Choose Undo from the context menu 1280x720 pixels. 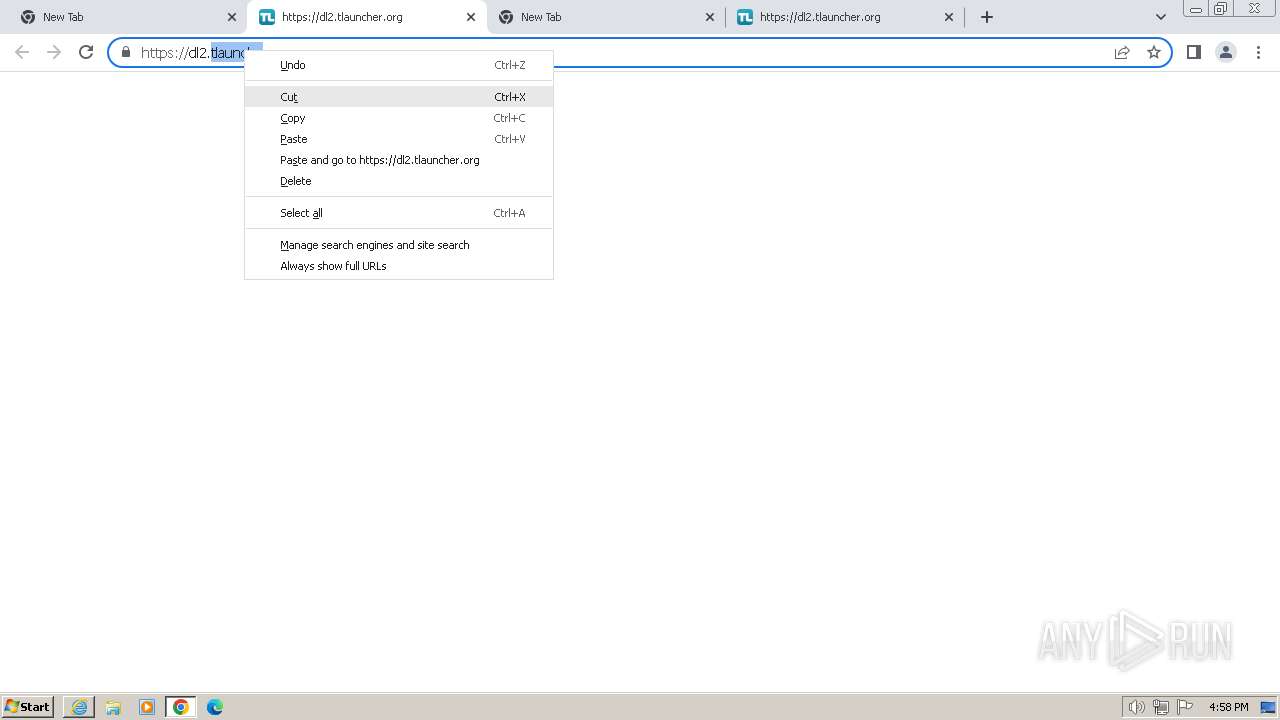coord(399,65)
